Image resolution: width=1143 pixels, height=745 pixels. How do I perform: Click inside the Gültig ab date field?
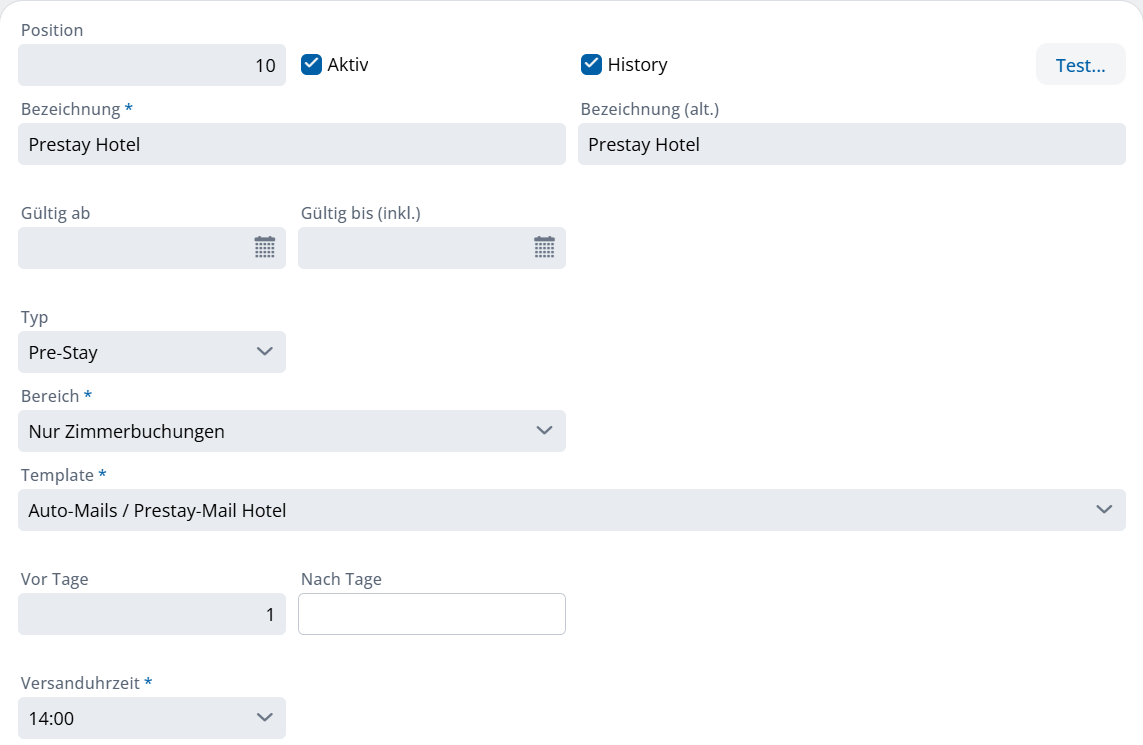click(x=130, y=248)
